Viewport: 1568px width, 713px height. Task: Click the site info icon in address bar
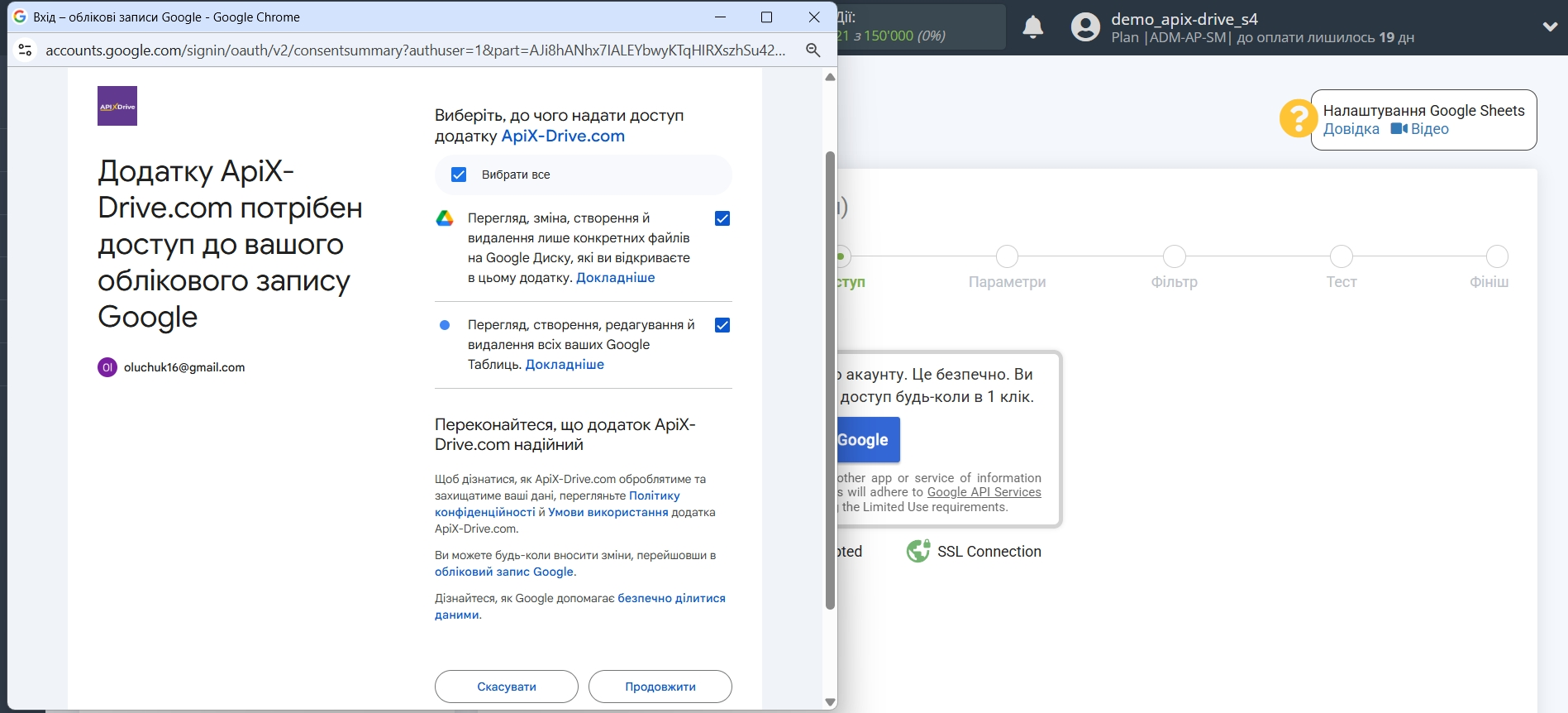coord(26,50)
